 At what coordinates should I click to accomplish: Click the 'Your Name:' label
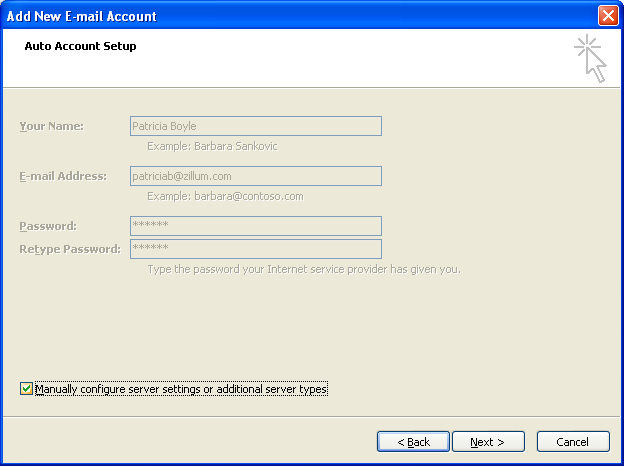tap(51, 126)
